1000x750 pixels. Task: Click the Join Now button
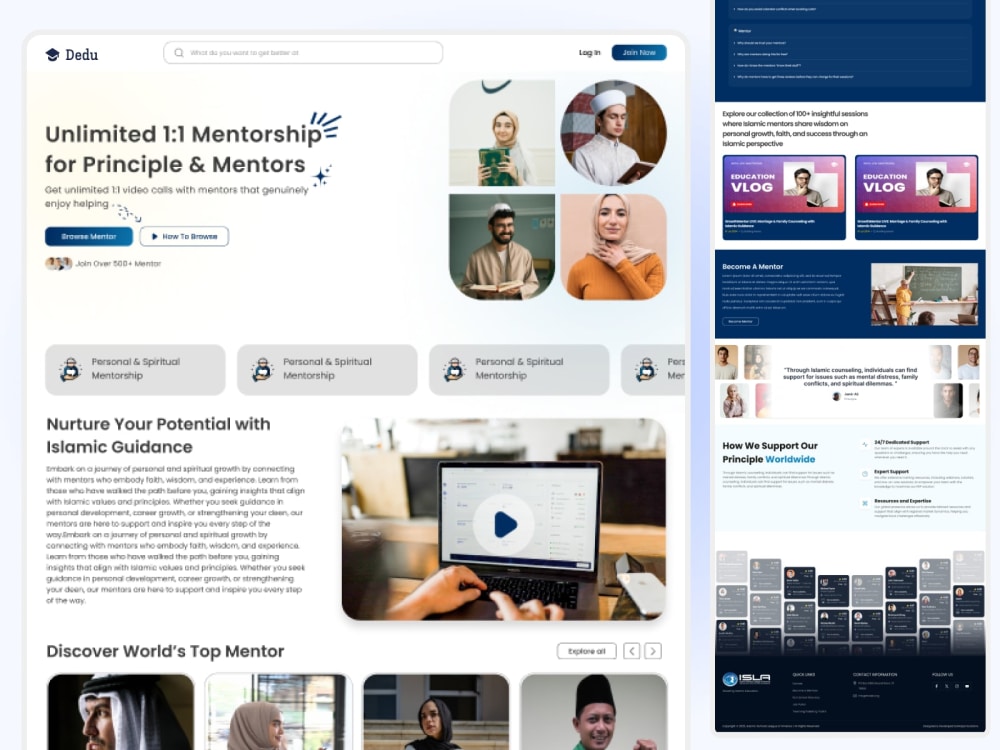(639, 52)
